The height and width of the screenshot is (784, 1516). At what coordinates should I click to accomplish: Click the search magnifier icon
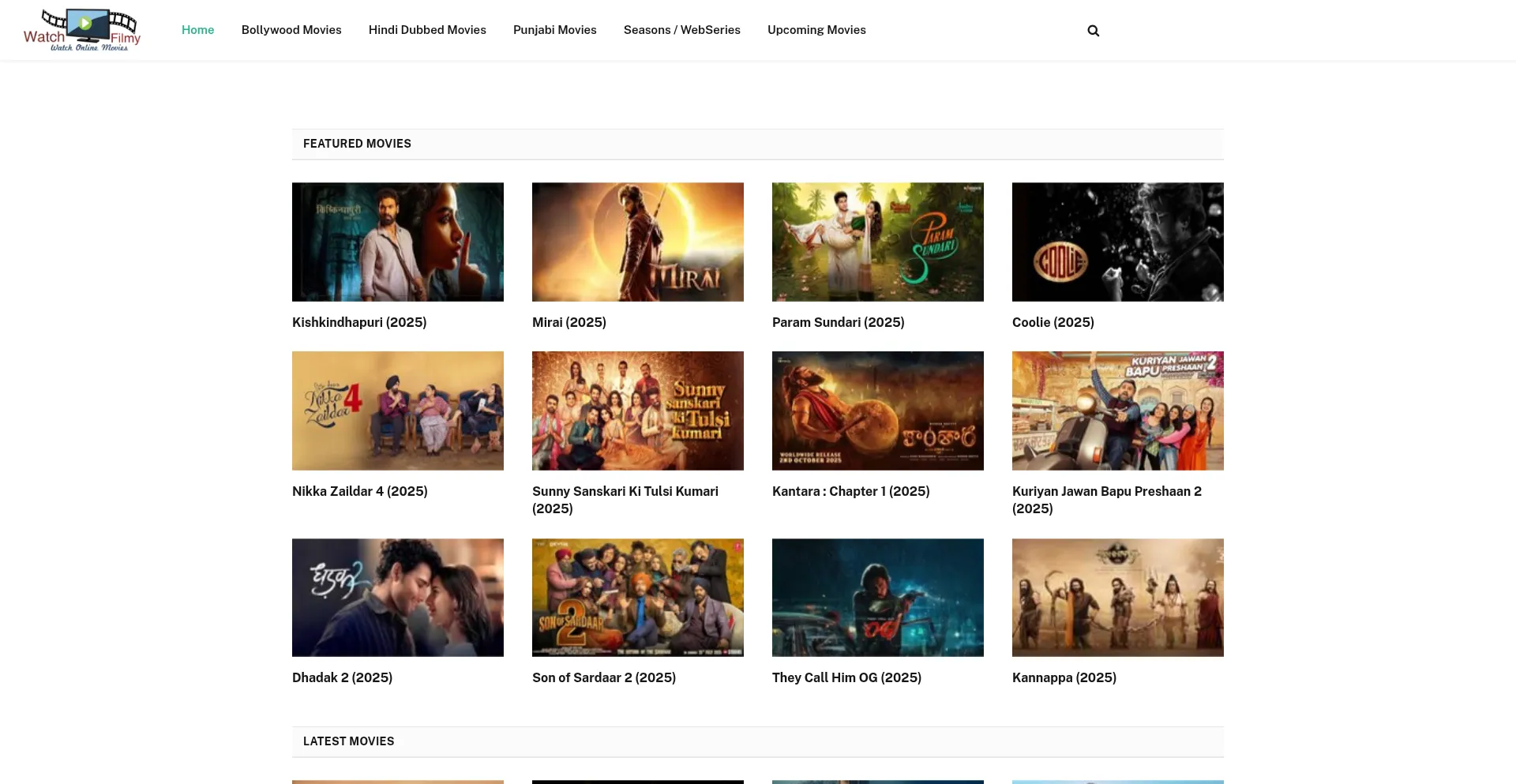point(1093,31)
